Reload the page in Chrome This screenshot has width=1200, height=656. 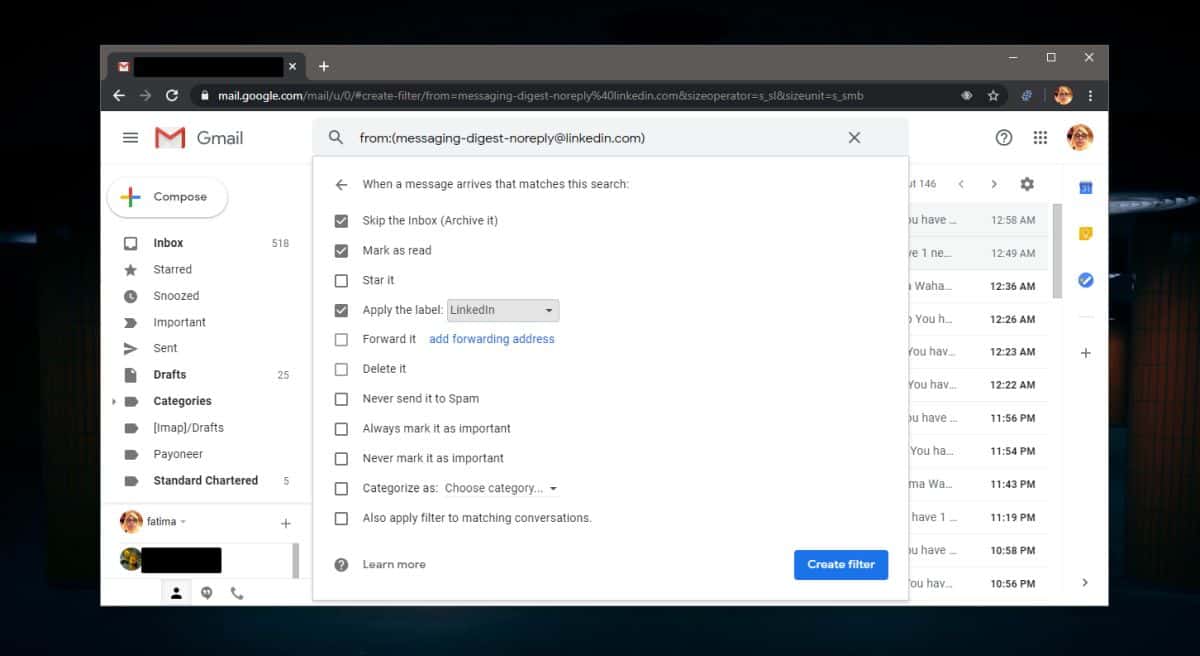pyautogui.click(x=172, y=96)
